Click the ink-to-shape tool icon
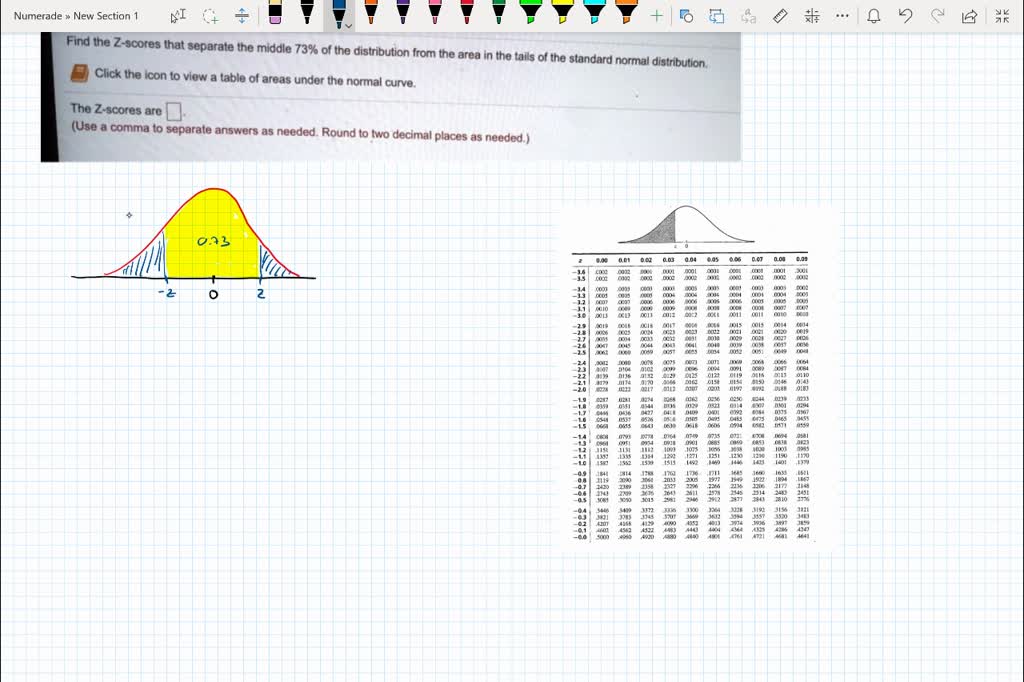Viewport: 1024px width, 682px height. (x=687, y=16)
